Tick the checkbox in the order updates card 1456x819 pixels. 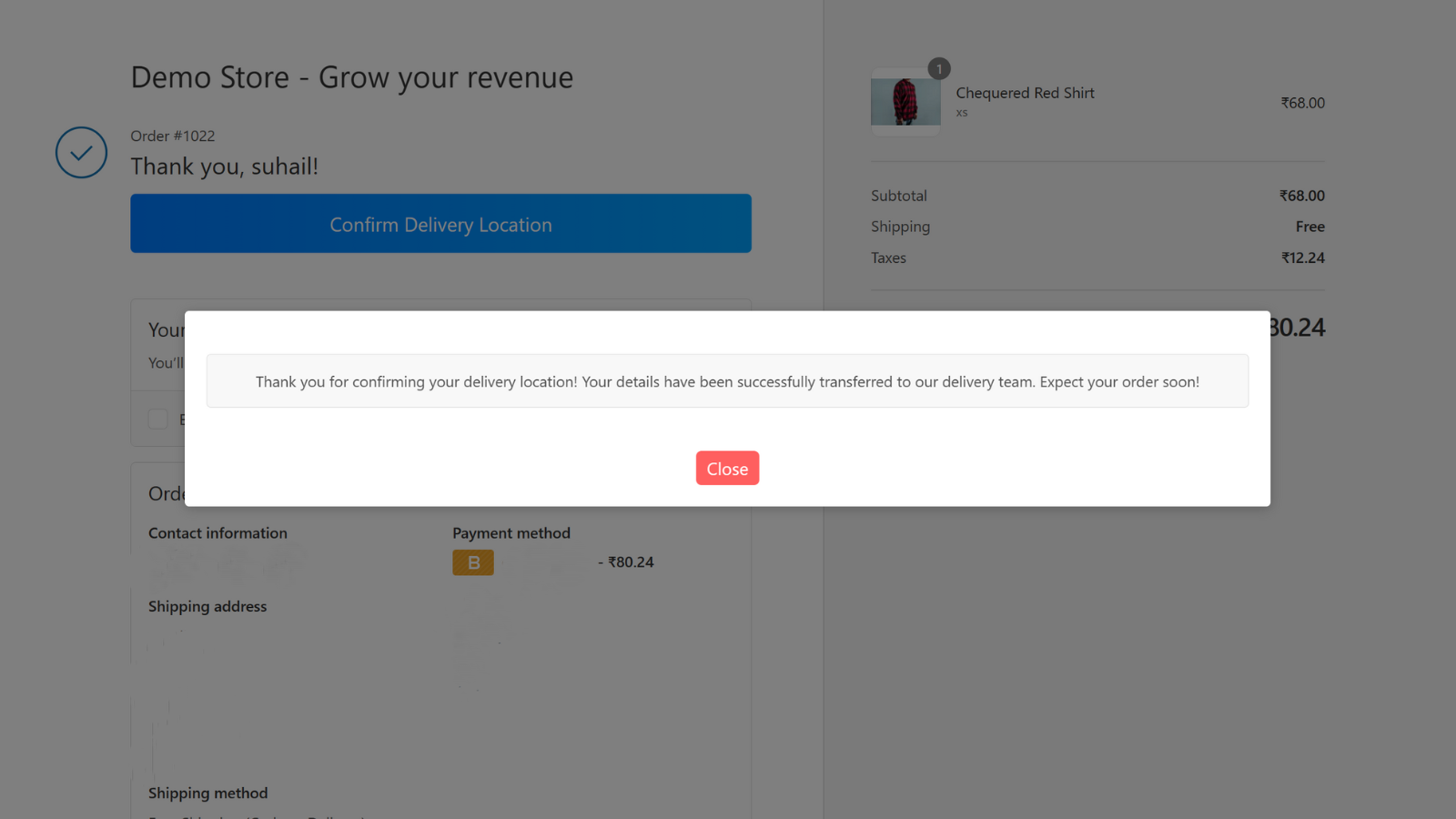tap(157, 419)
